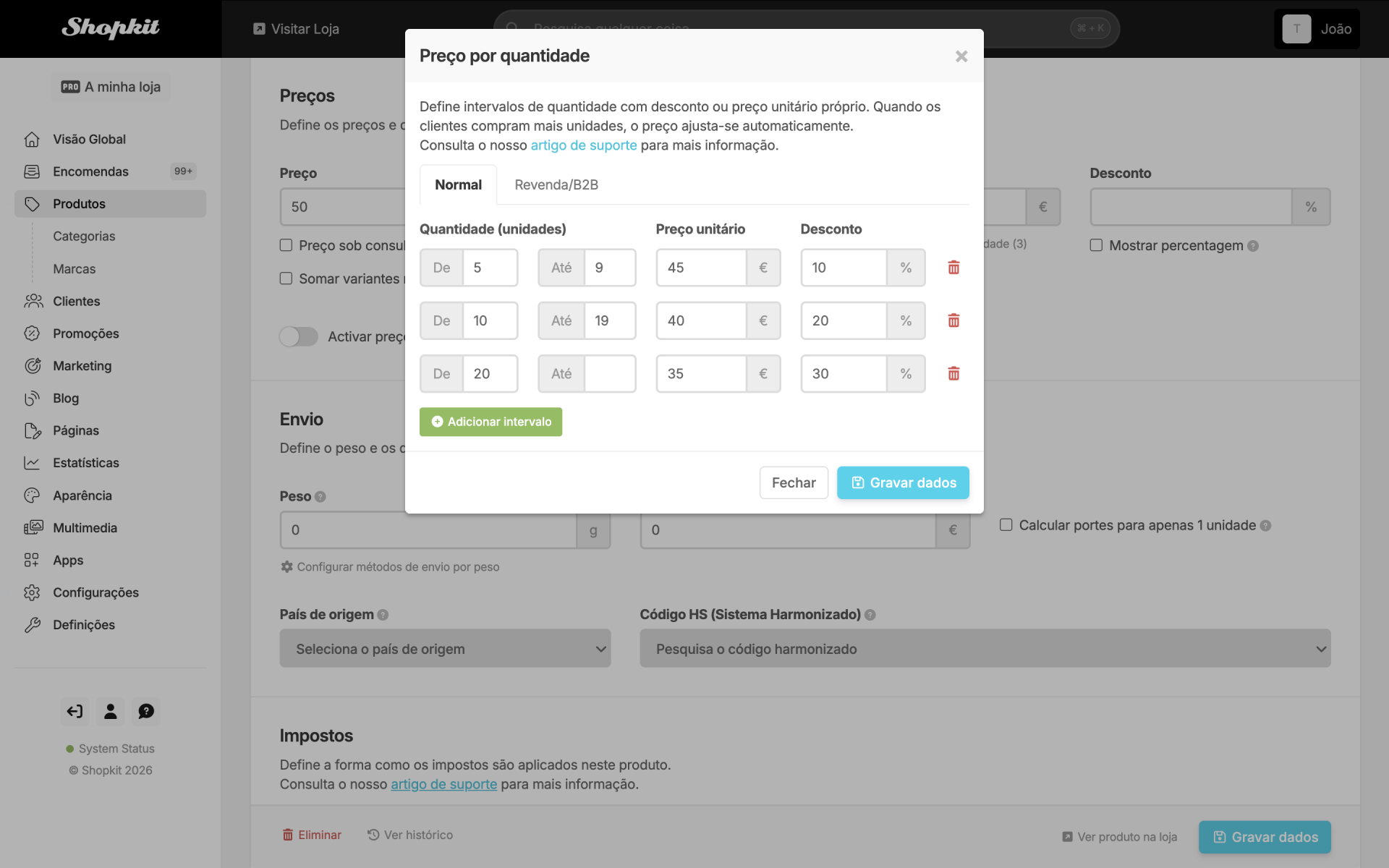Image resolution: width=1389 pixels, height=868 pixels.
Task: Open the João user account menu
Action: [1317, 29]
